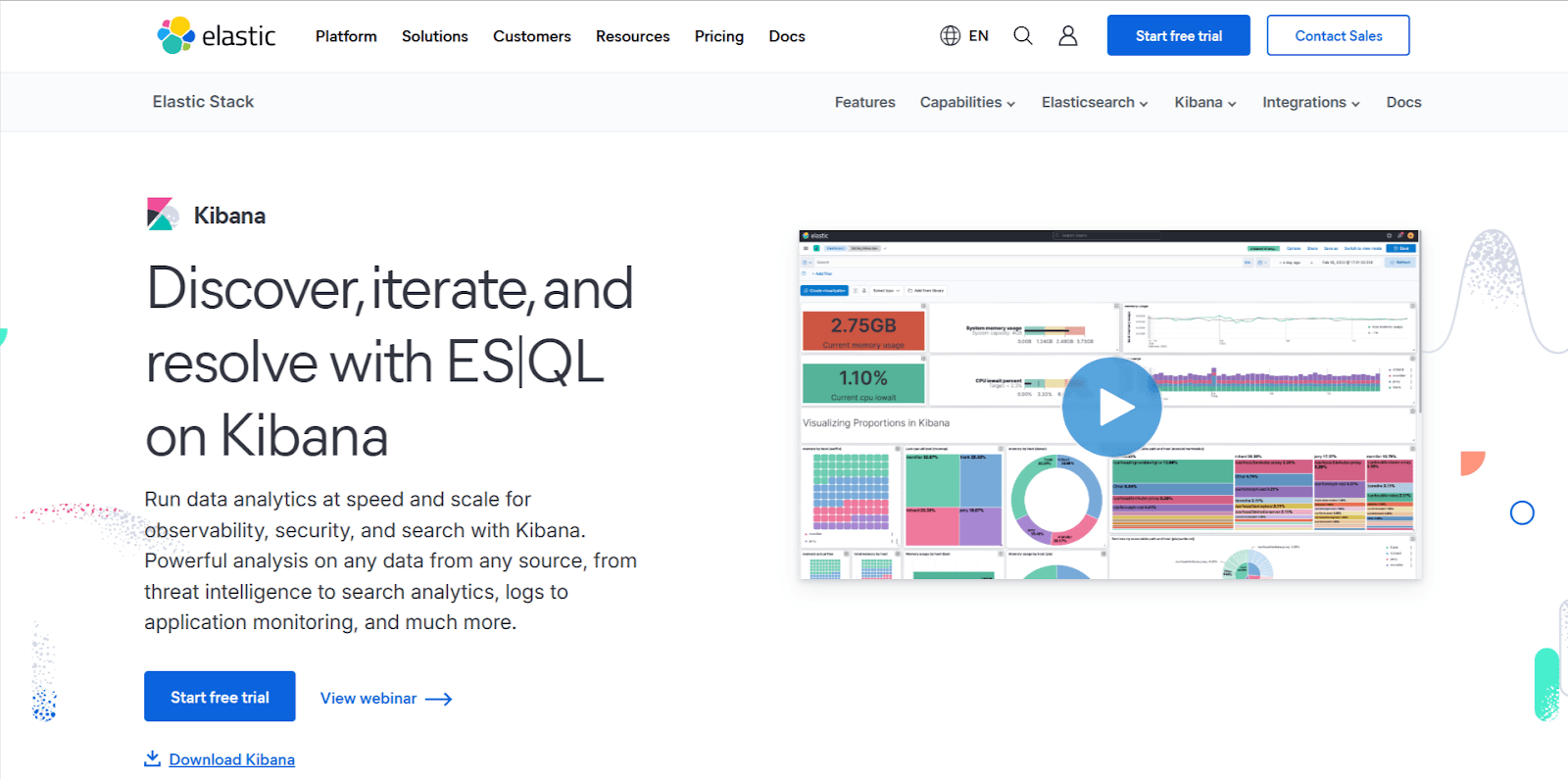Open the Resources menu
The height and width of the screenshot is (779, 1568).
[633, 36]
